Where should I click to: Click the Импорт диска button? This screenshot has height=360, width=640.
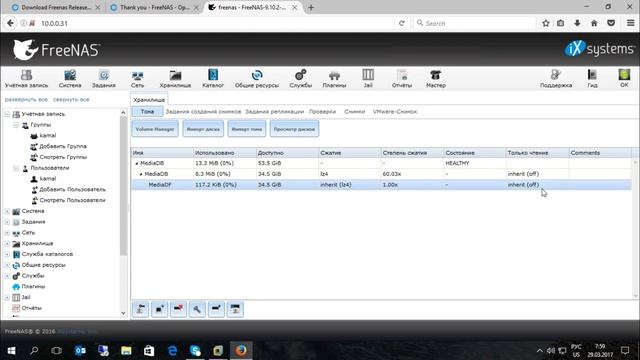tap(203, 129)
